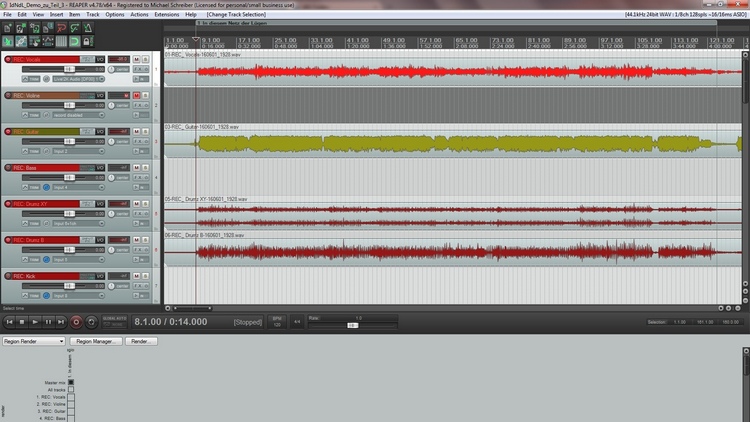Click the Region Manager... button
This screenshot has width=750, height=422.
click(x=96, y=341)
